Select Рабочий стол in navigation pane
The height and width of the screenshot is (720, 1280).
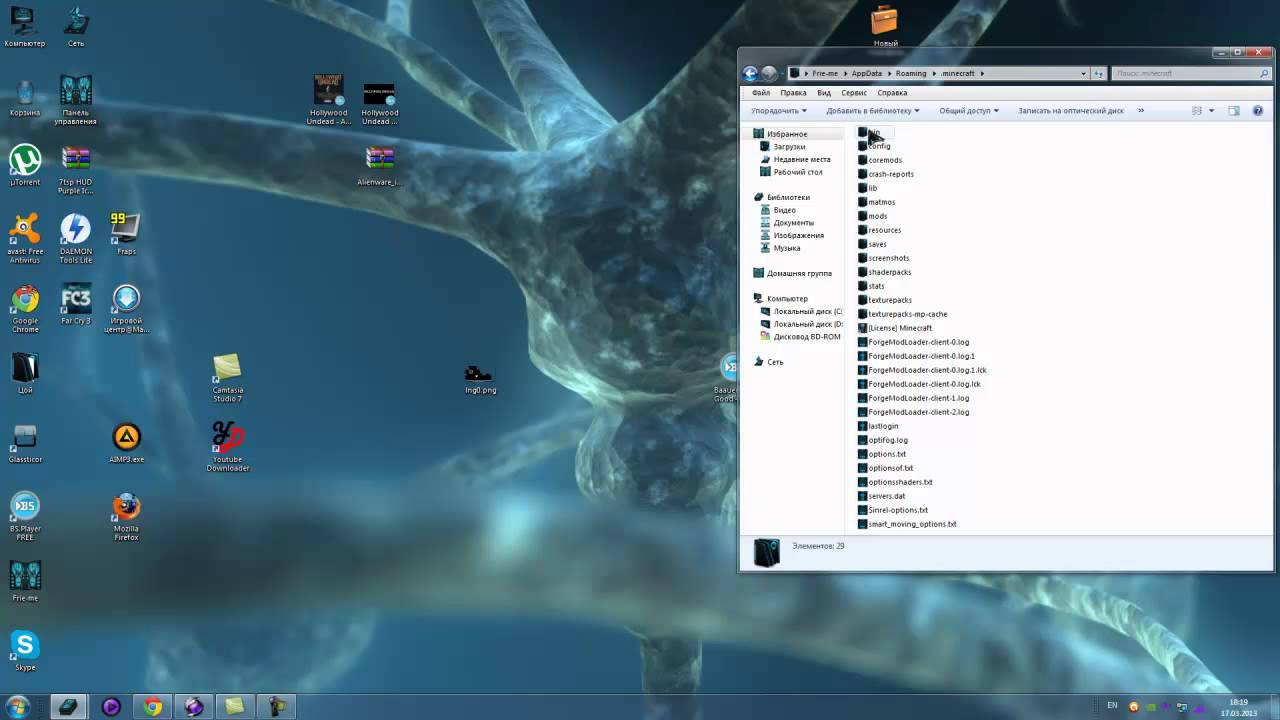[x=797, y=172]
